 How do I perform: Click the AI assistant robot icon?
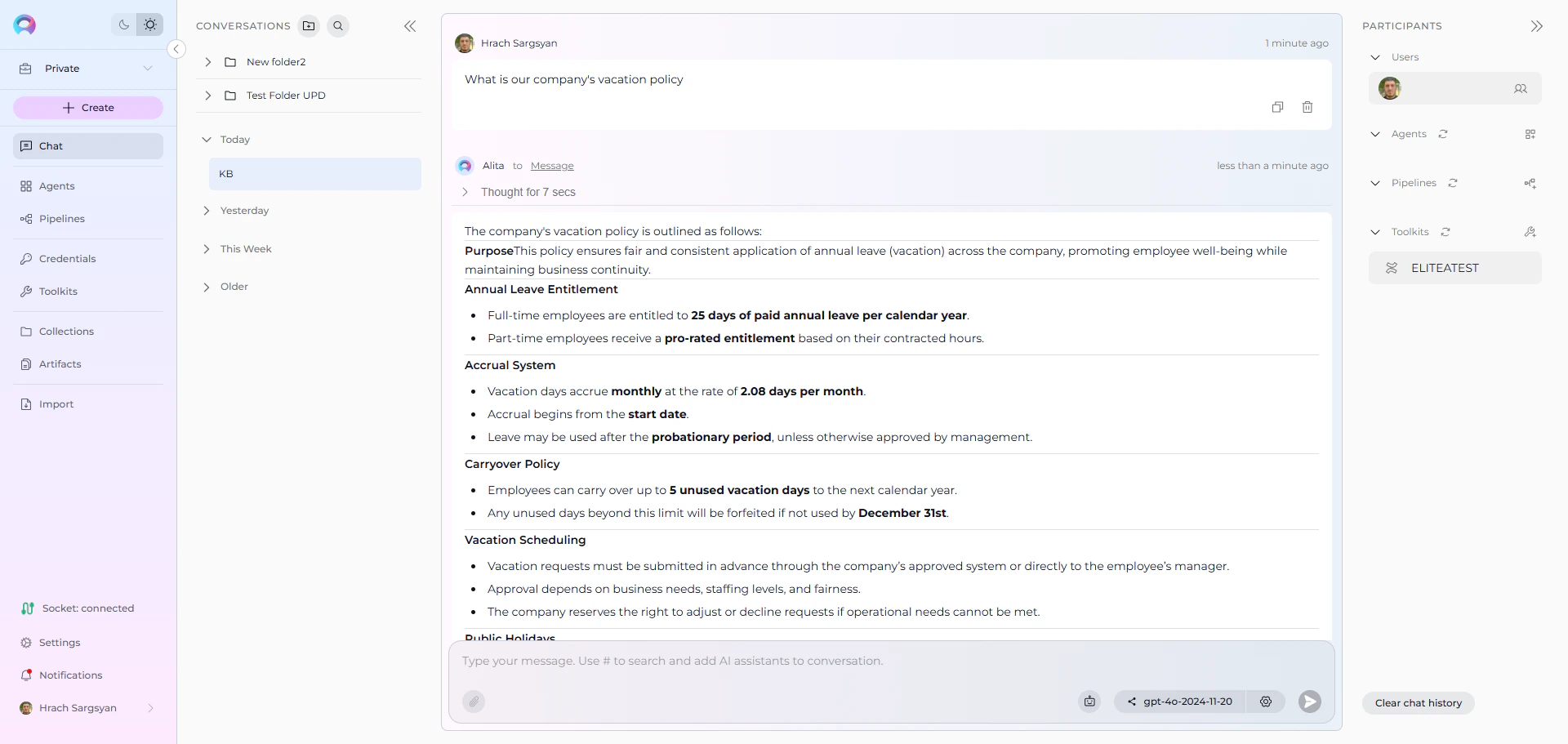point(1089,702)
